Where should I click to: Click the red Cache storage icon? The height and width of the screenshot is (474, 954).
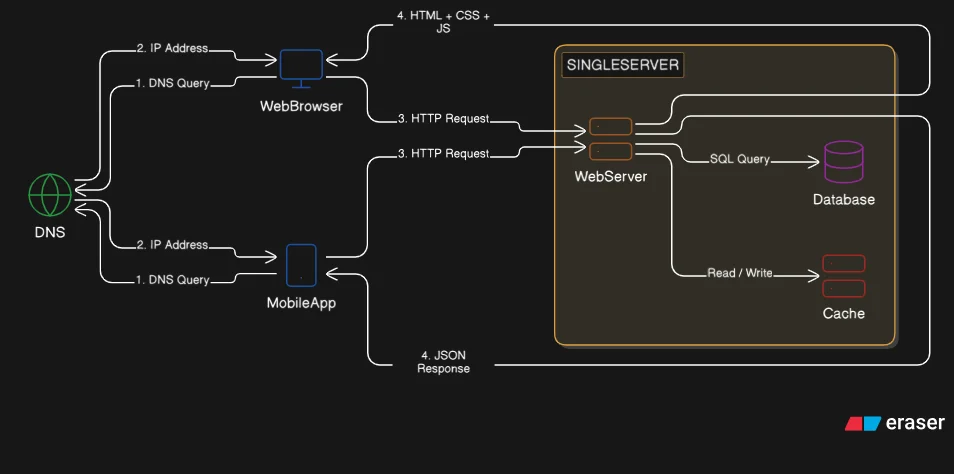point(843,276)
